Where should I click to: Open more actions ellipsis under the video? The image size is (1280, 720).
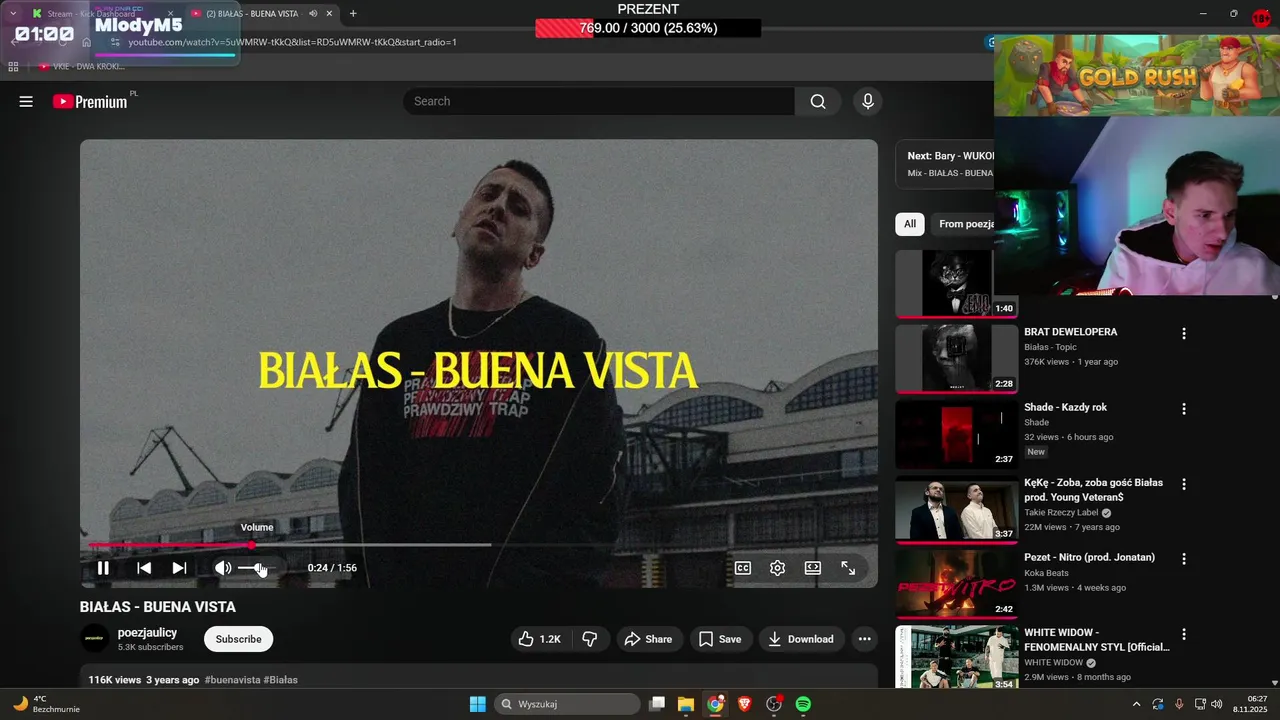[x=865, y=639]
